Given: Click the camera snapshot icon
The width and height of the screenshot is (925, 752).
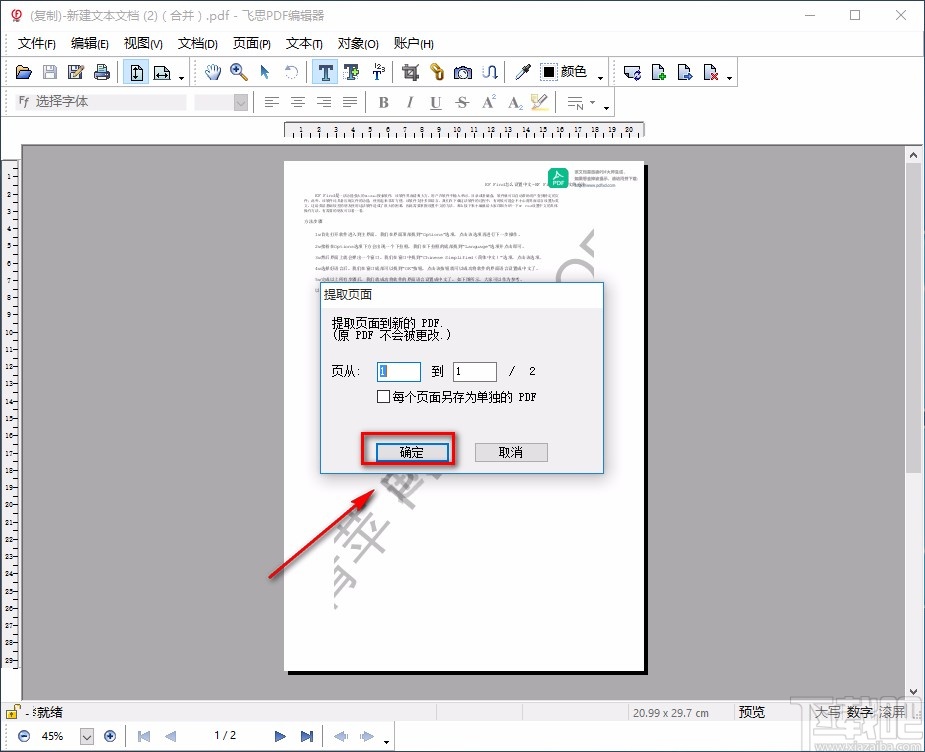Looking at the screenshot, I should tap(463, 72).
